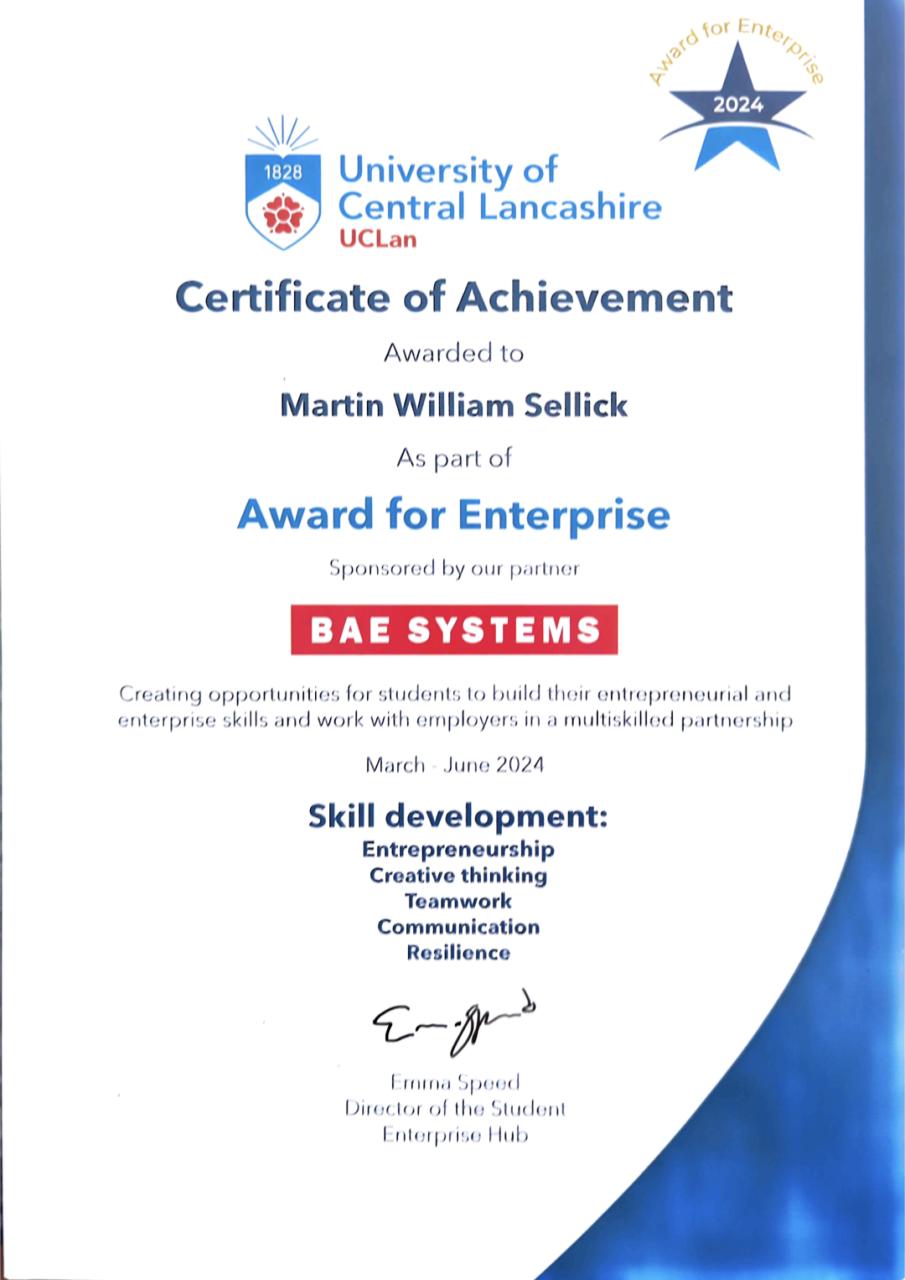
Task: Click the "As part of" text
Action: [x=453, y=458]
